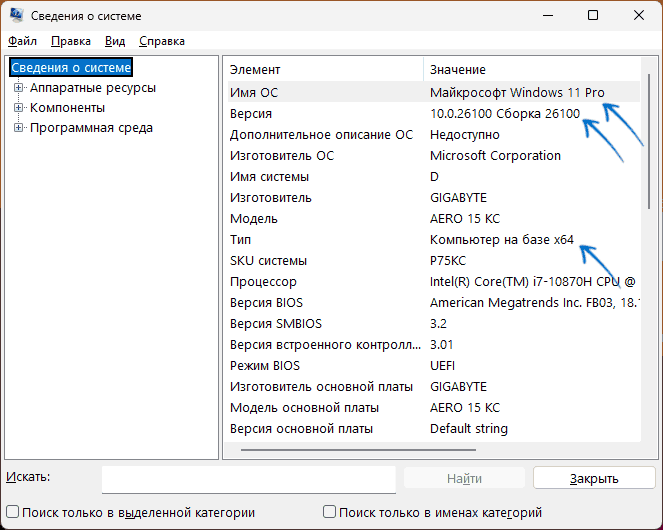
Task: Select the Имя системы row
Action: click(433, 176)
